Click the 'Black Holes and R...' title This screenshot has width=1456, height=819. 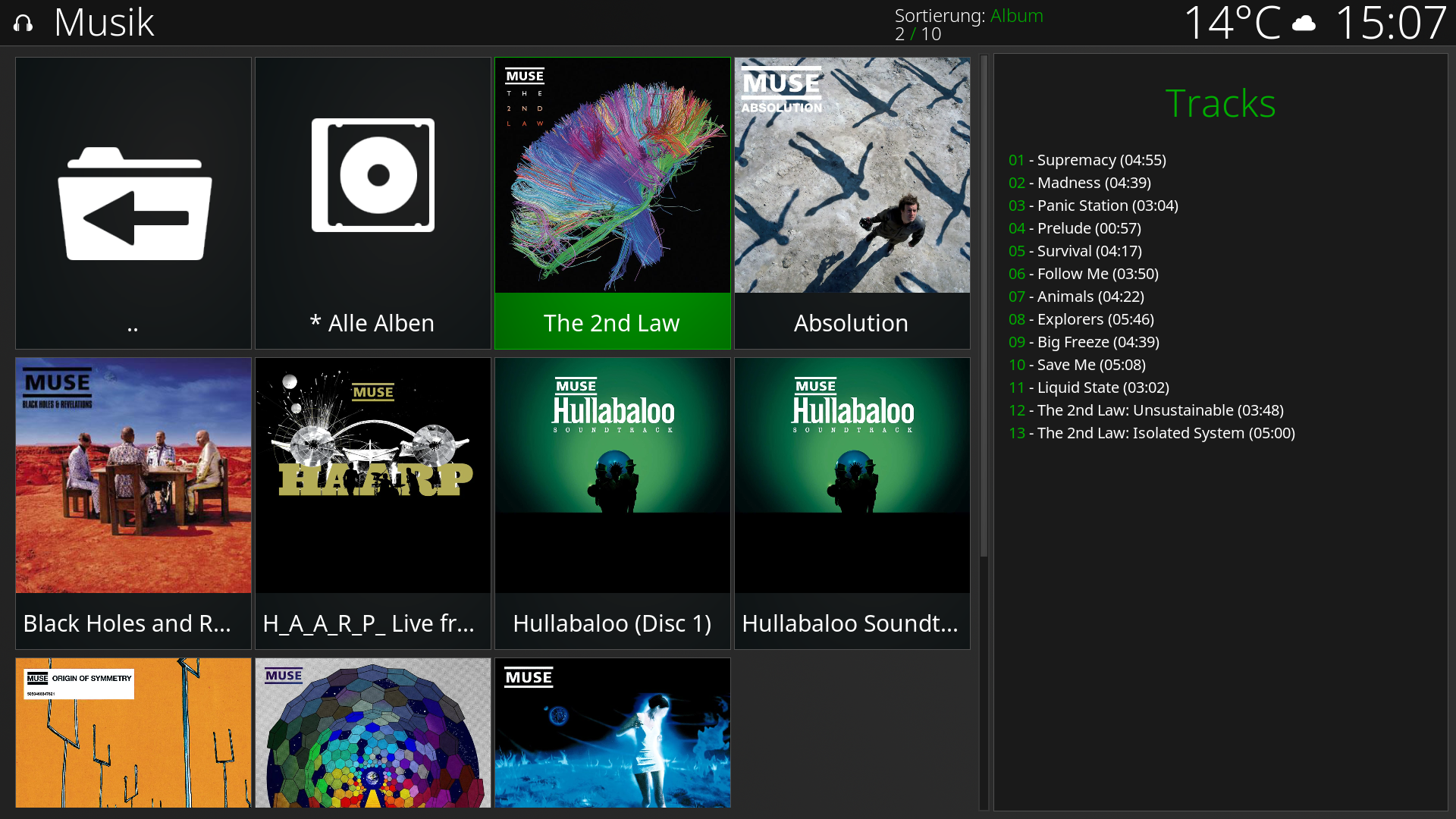pyautogui.click(x=127, y=623)
